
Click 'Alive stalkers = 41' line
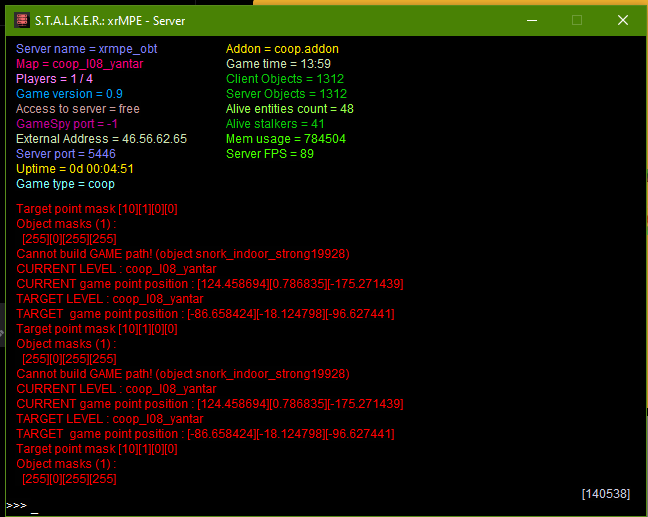[275, 124]
